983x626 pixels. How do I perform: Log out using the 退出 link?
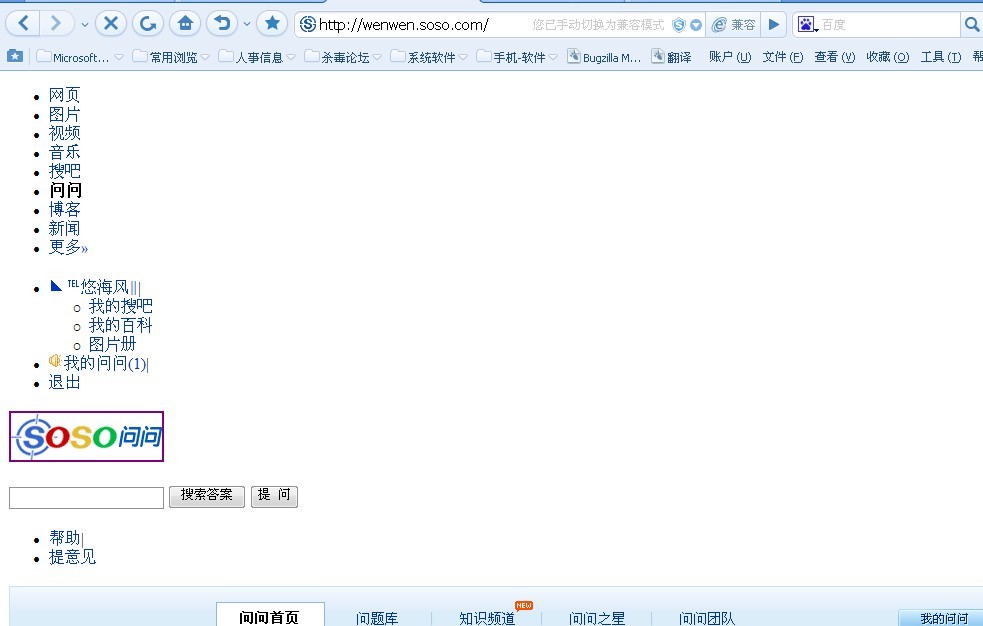pyautogui.click(x=65, y=382)
